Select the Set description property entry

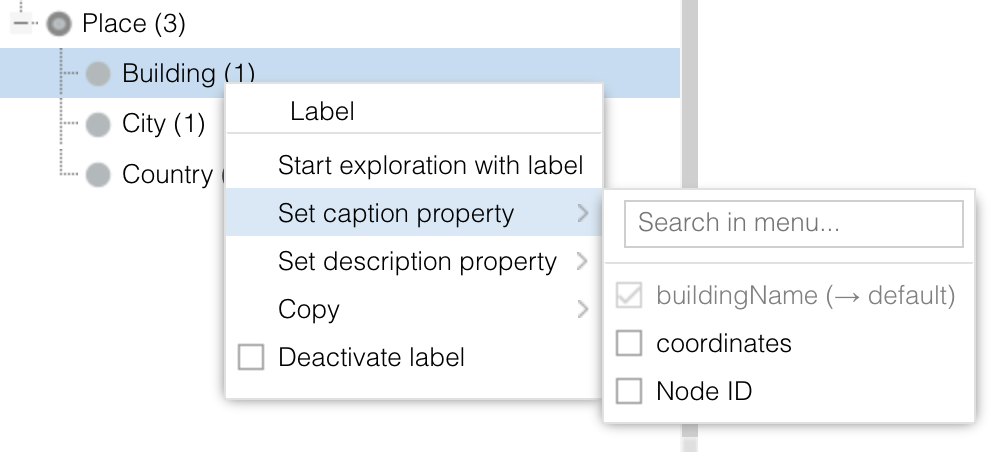click(417, 262)
